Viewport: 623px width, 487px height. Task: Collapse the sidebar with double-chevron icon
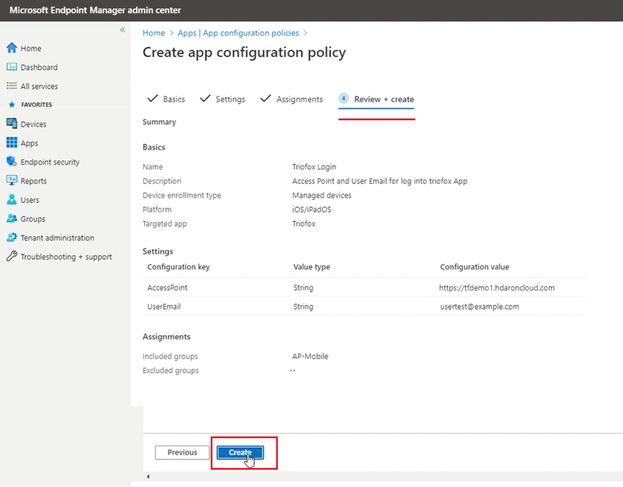(x=122, y=30)
